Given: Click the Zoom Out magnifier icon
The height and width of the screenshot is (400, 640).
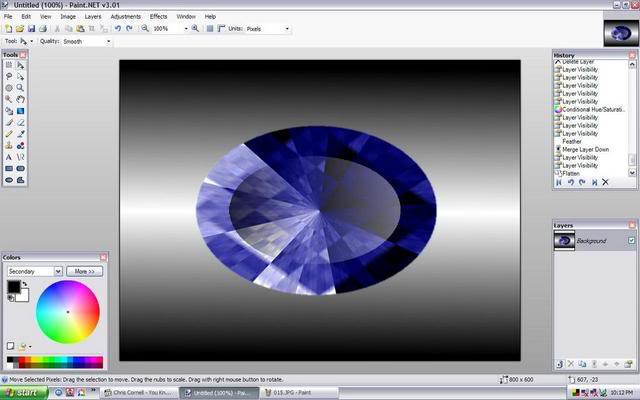Looking at the screenshot, I should 145,29.
